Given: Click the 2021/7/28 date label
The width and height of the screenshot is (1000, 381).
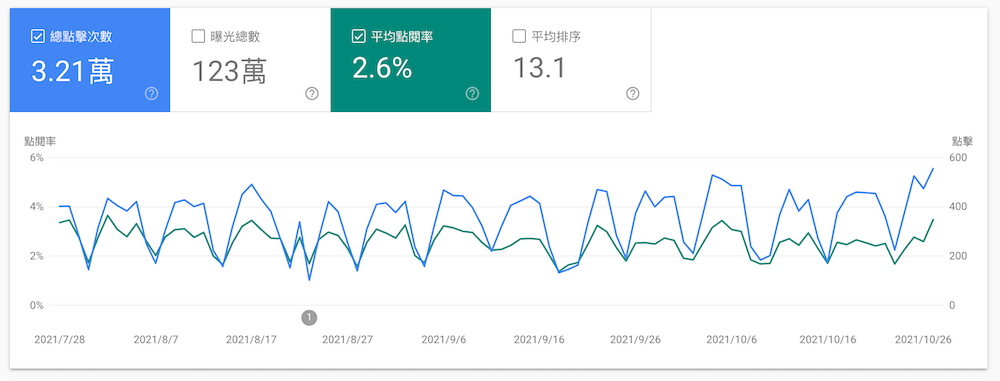Looking at the screenshot, I should click(59, 340).
